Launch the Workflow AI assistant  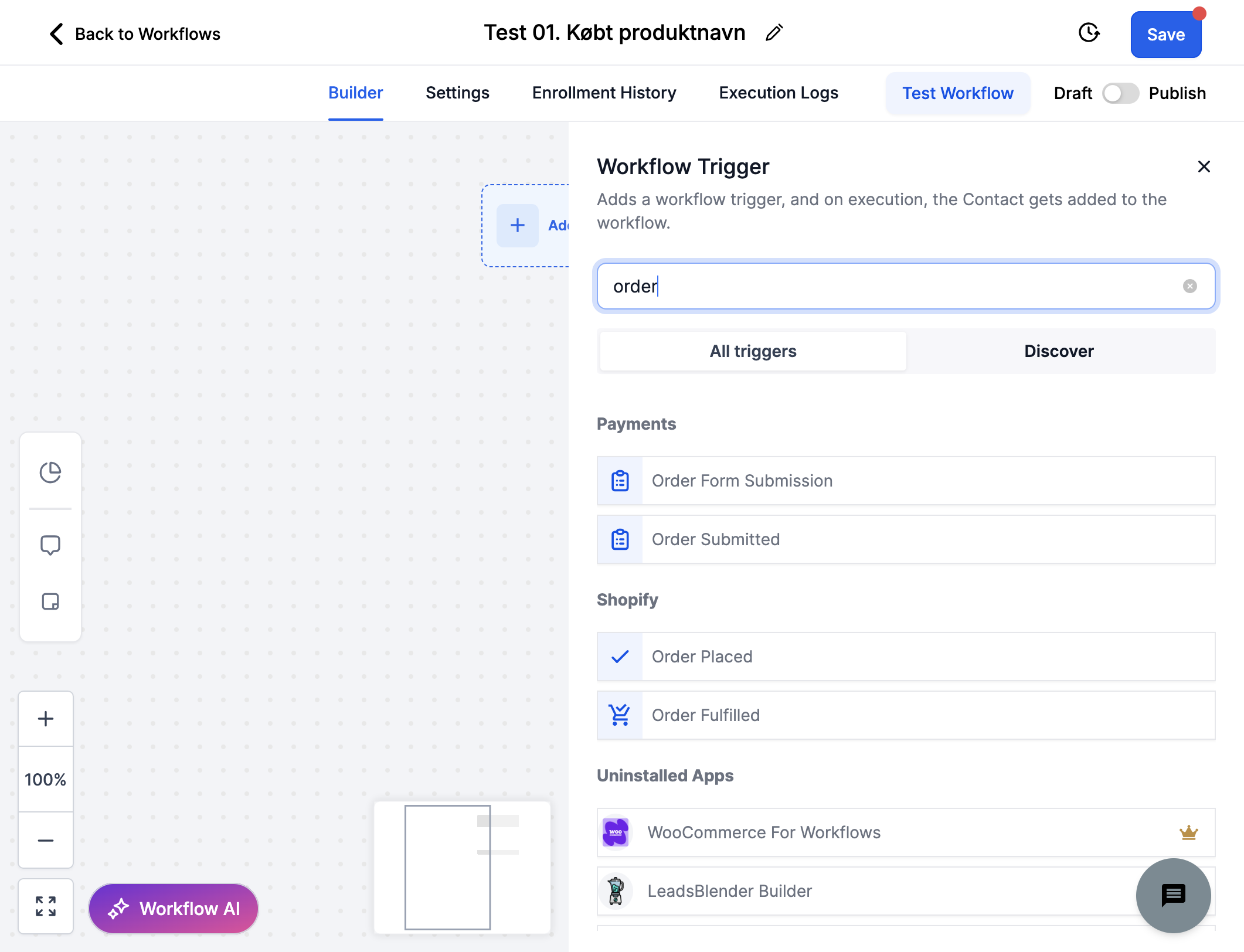174,909
